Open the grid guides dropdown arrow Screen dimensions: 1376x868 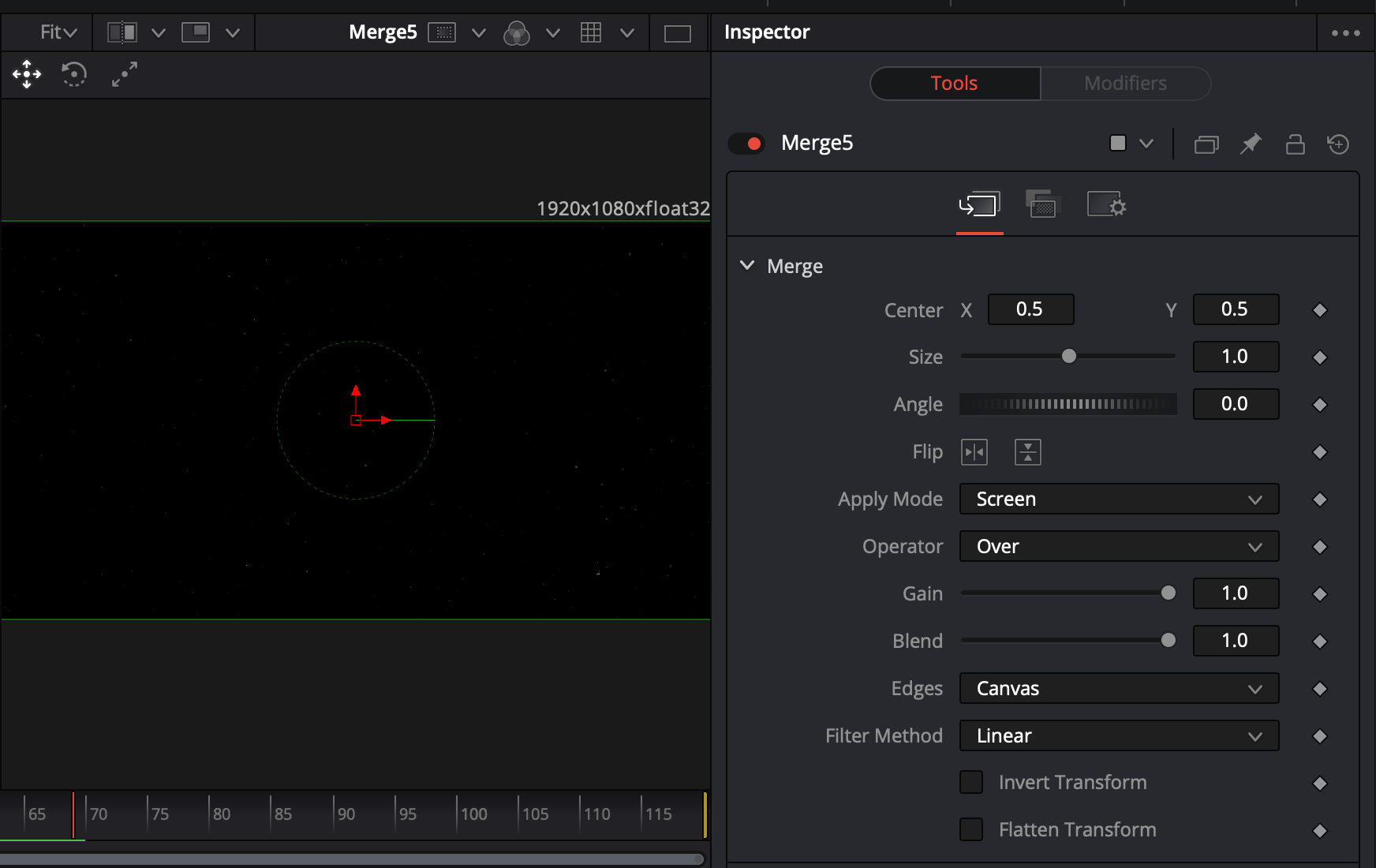(627, 33)
